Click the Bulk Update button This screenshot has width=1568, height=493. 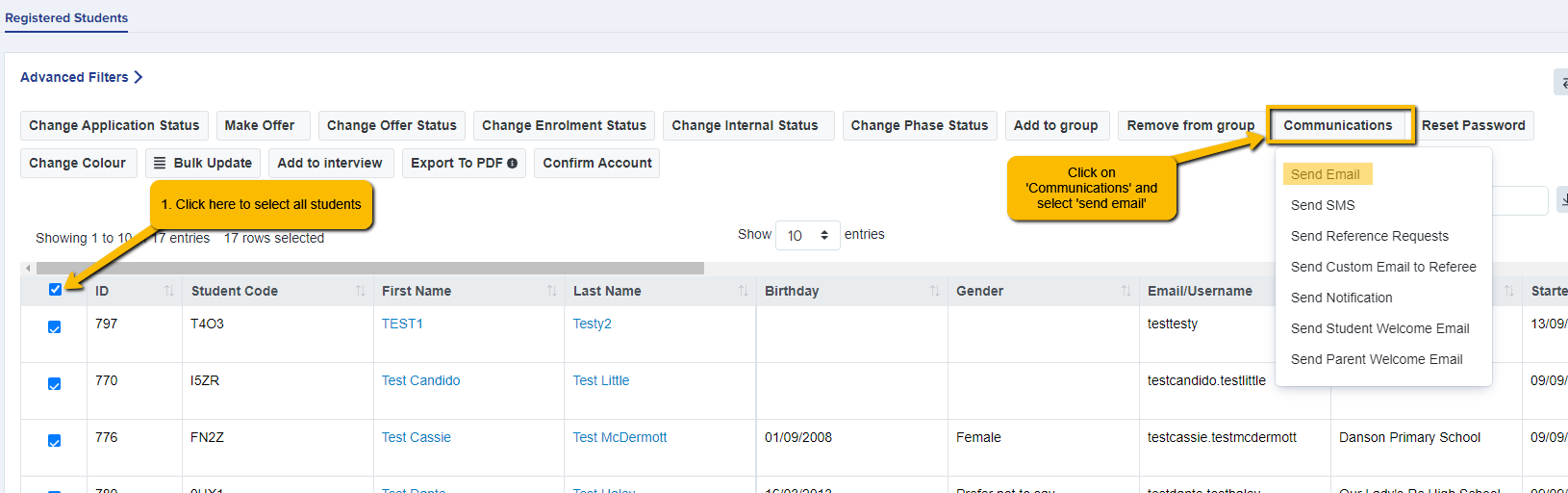point(203,163)
